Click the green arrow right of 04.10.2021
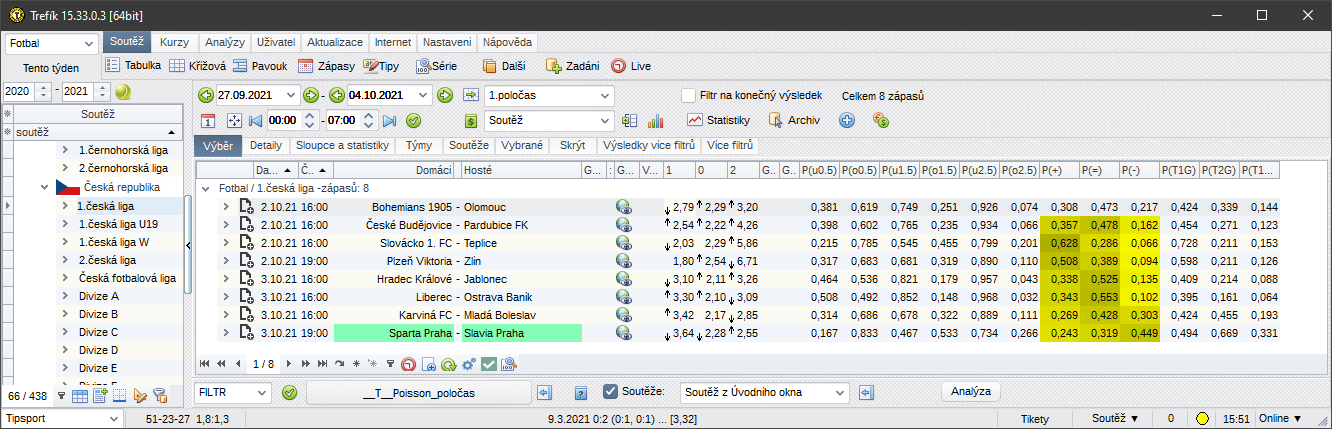Viewport: 1332px width, 429px height. [x=447, y=95]
